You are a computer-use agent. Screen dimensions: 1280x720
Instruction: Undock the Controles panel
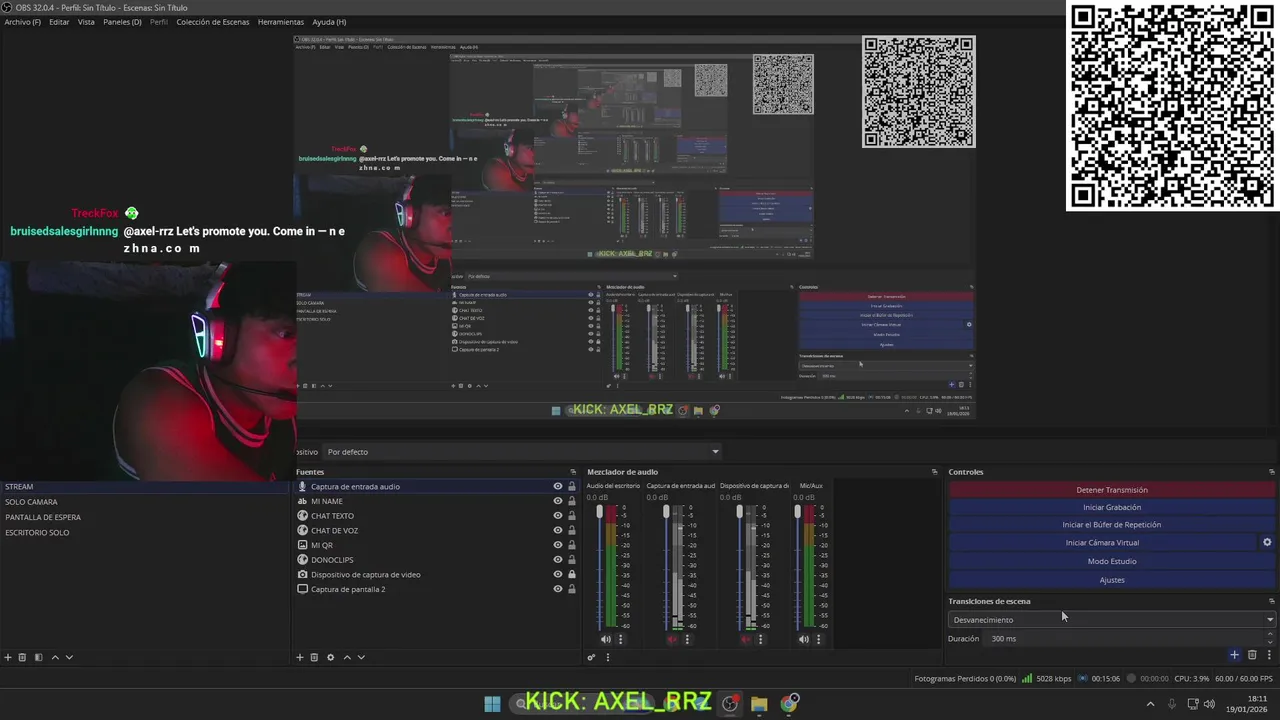[x=1271, y=472]
